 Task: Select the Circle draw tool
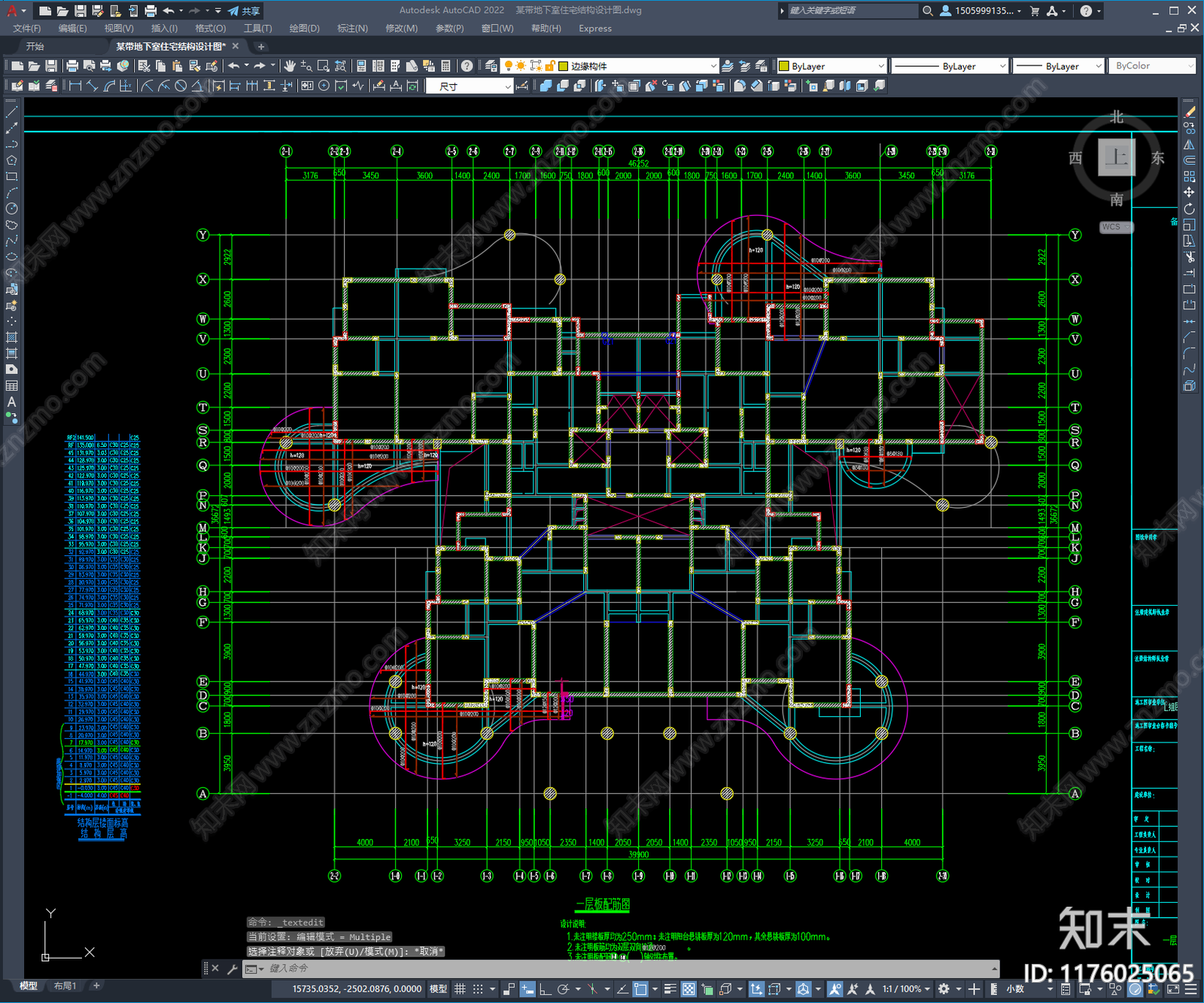click(11, 208)
